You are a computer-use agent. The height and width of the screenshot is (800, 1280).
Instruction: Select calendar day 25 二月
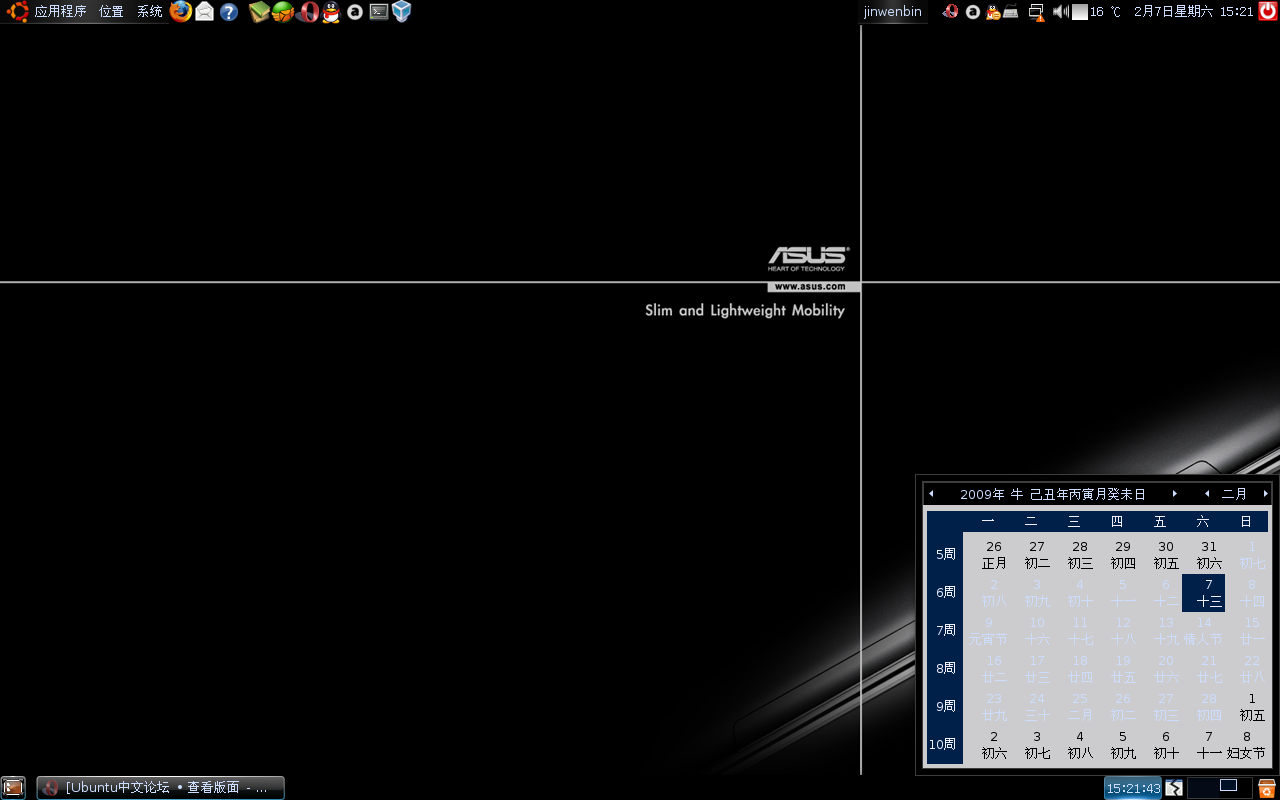point(1080,707)
